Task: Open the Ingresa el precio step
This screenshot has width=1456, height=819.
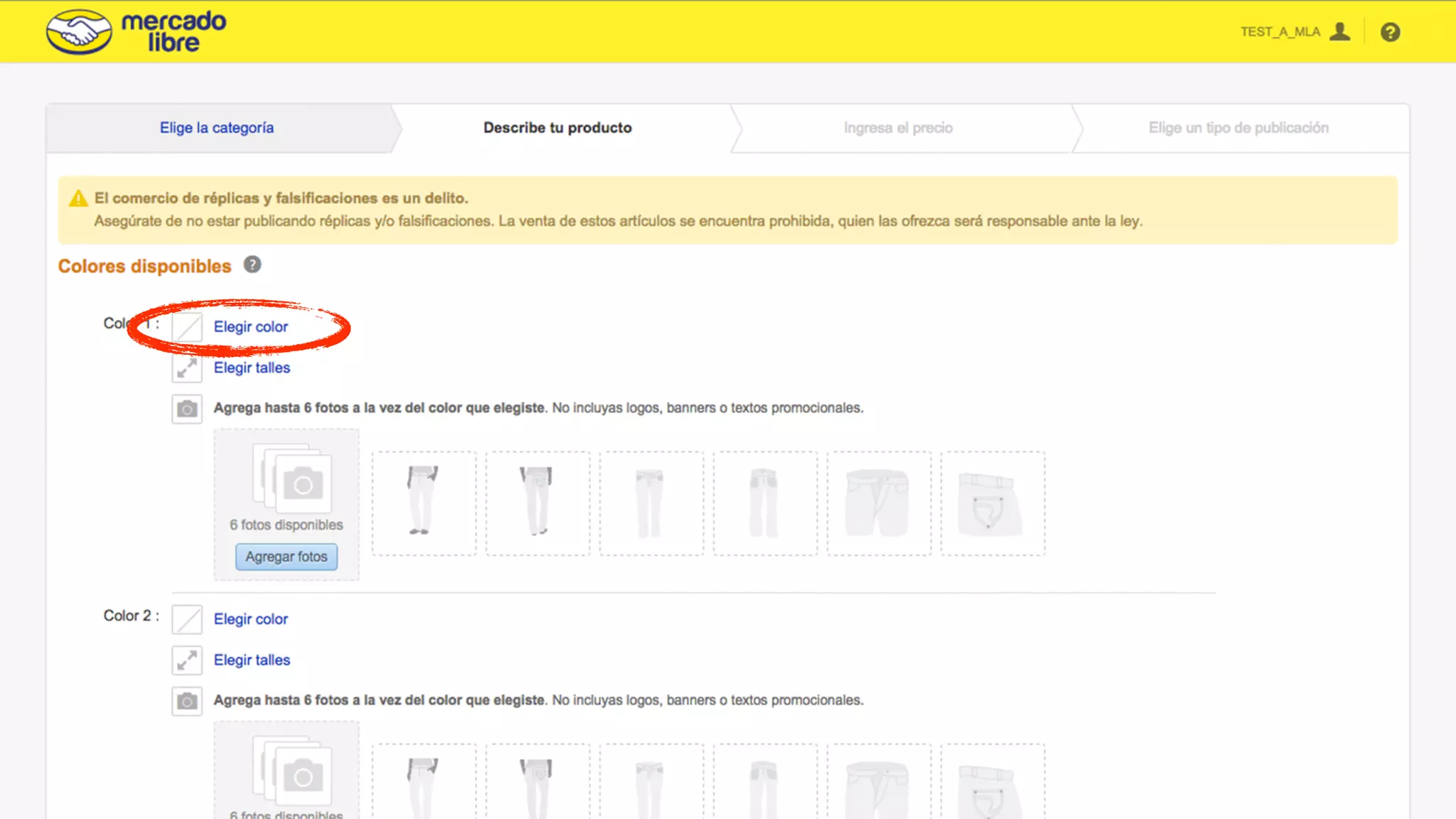Action: pyautogui.click(x=898, y=128)
